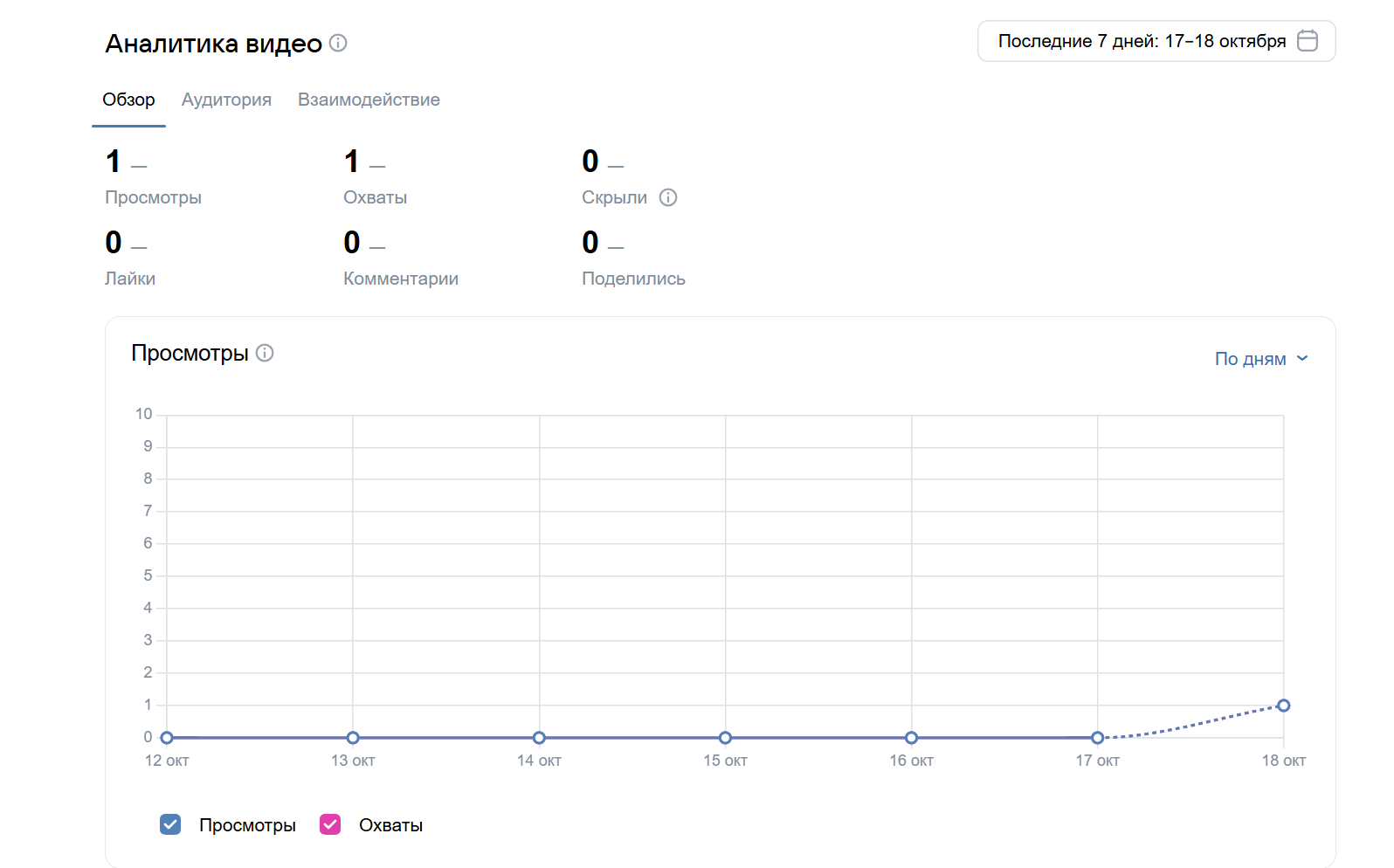Click info icon next to Просмотры chart title

tap(265, 353)
